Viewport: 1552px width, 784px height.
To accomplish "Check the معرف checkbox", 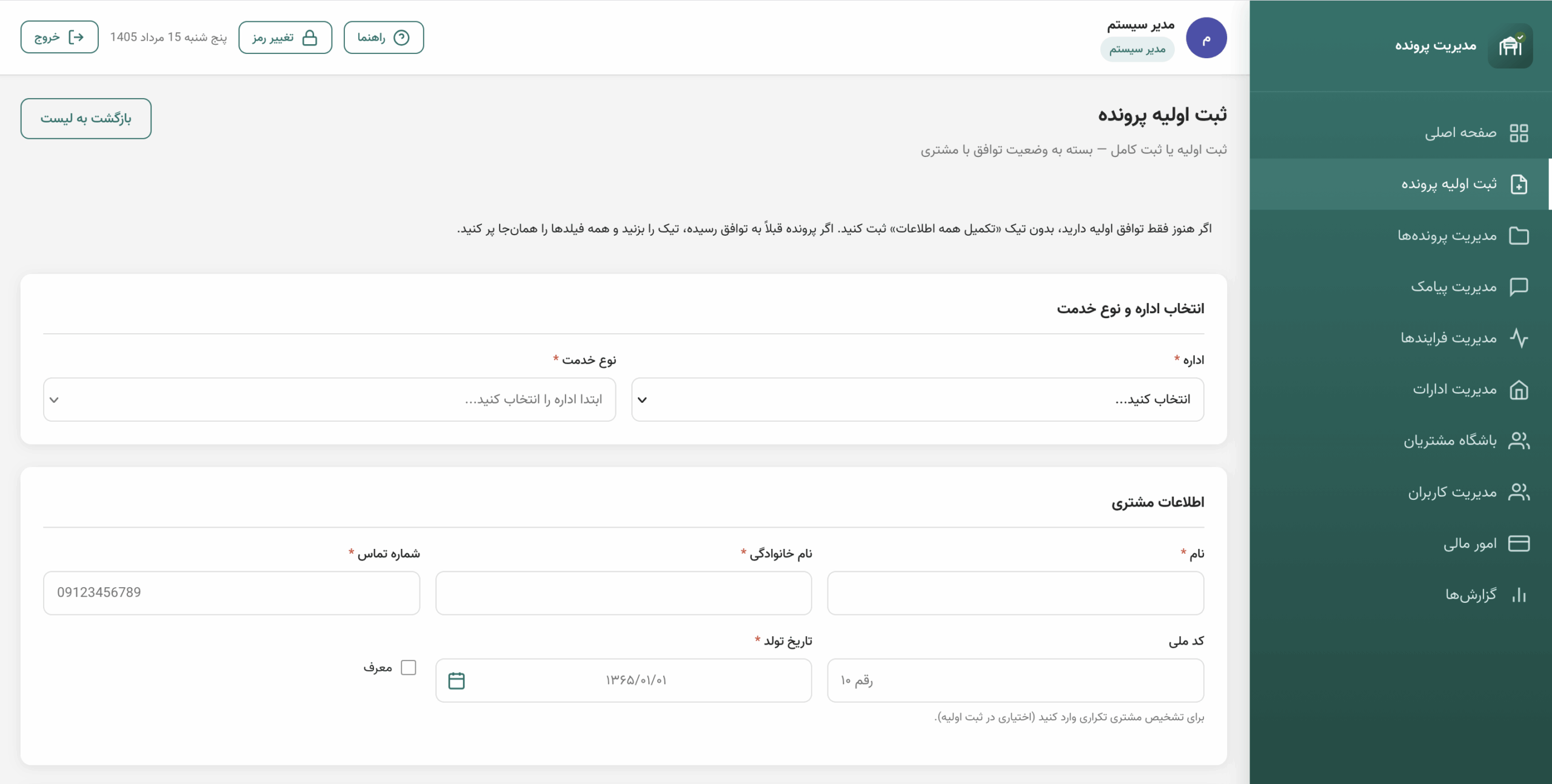I will click(x=409, y=667).
